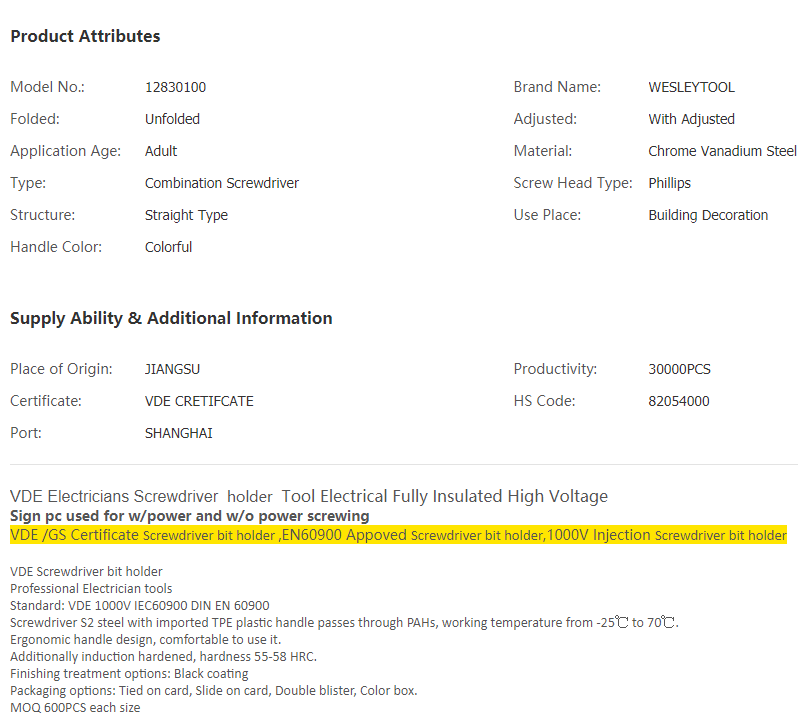Viewport: 798px width, 721px height.
Task: Click the Colorful handle color value
Action: tap(168, 247)
